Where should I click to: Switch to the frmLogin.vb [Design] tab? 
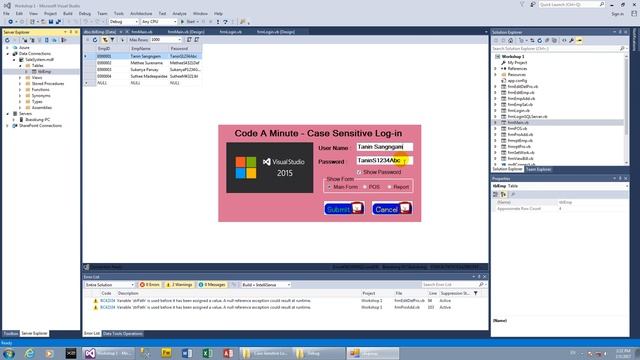tap(276, 32)
